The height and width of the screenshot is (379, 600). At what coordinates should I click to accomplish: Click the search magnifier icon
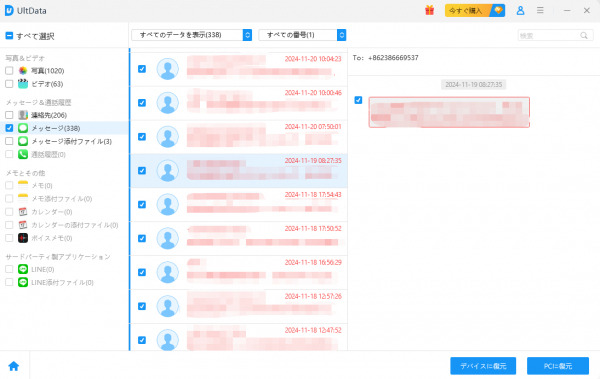point(584,35)
